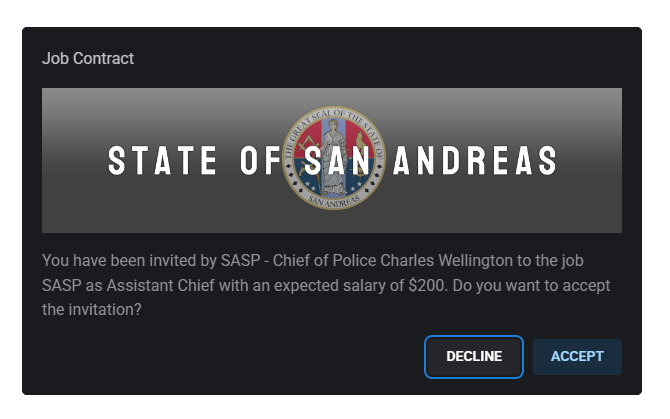
Task: Click the word OF in the banner
Action: 262,161
